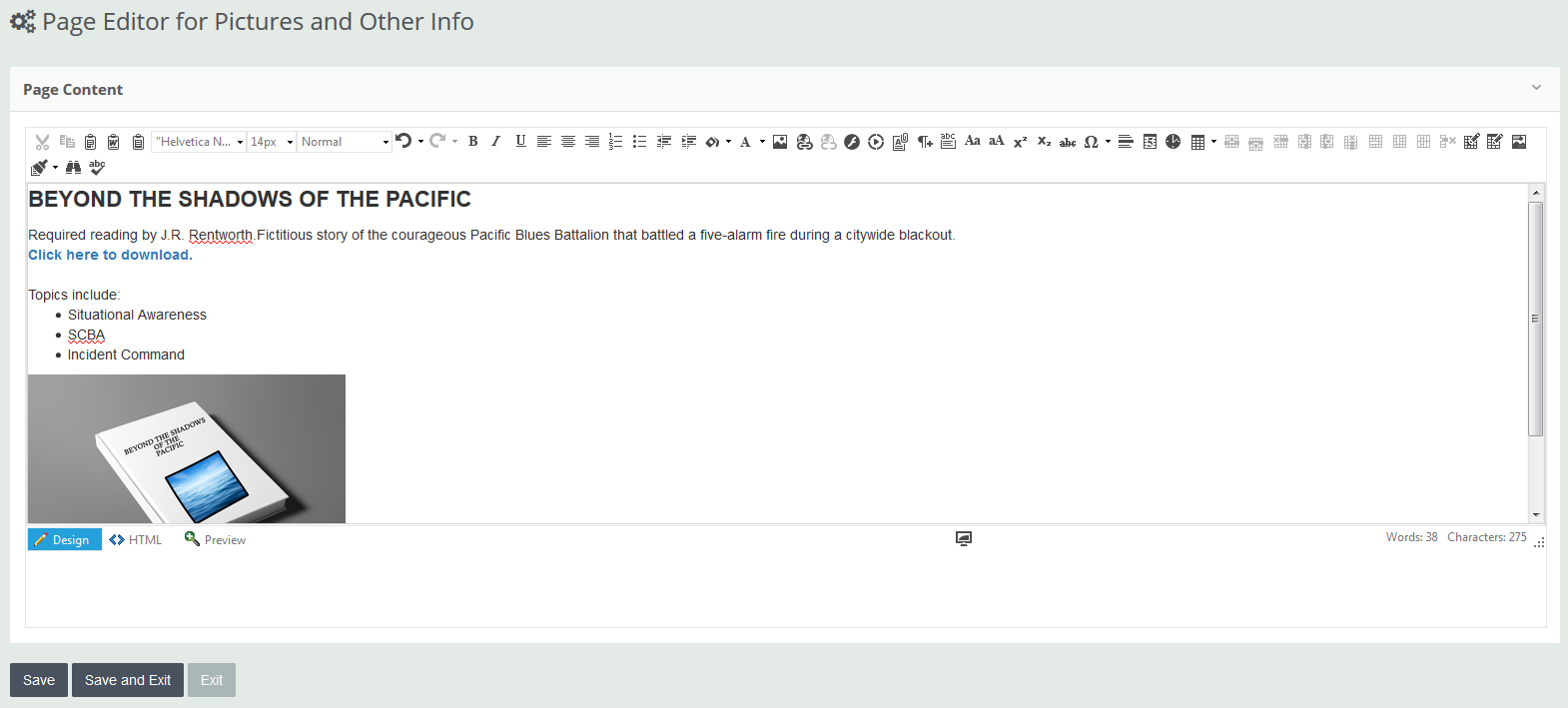Click the superscript icon
The height and width of the screenshot is (708, 1568).
coord(1020,142)
